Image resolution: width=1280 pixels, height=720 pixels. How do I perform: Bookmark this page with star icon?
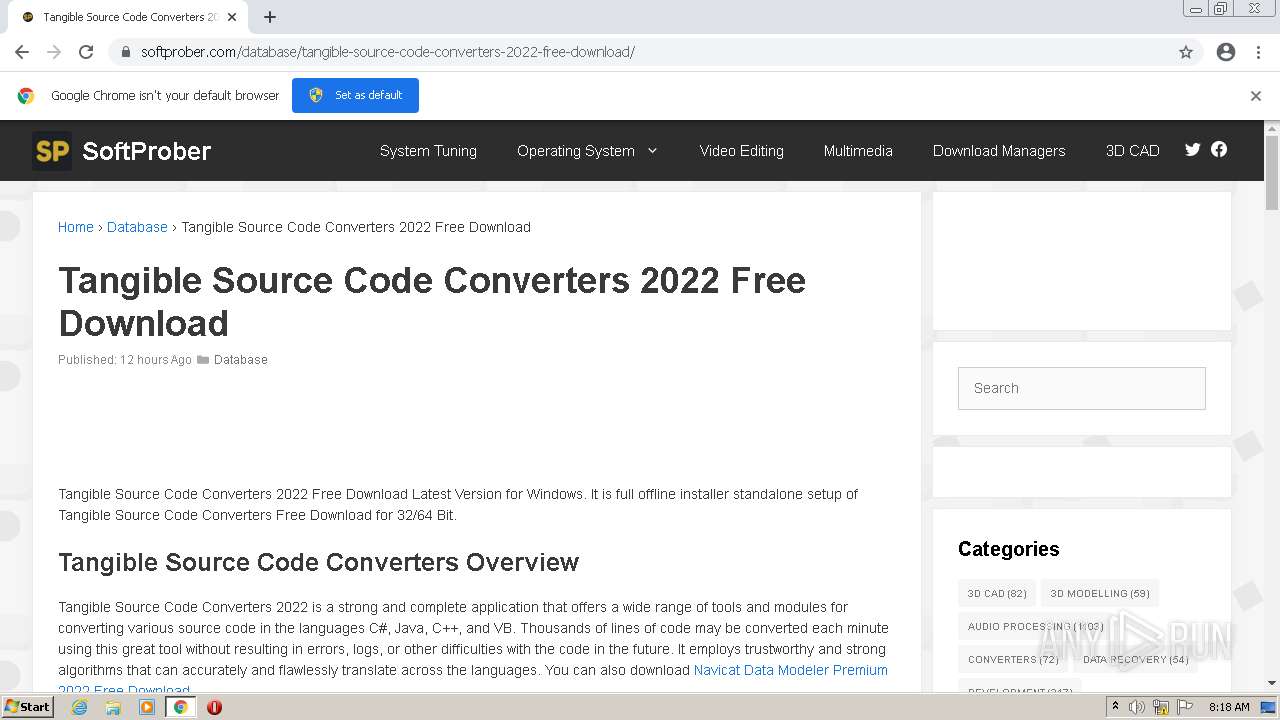click(x=1186, y=52)
